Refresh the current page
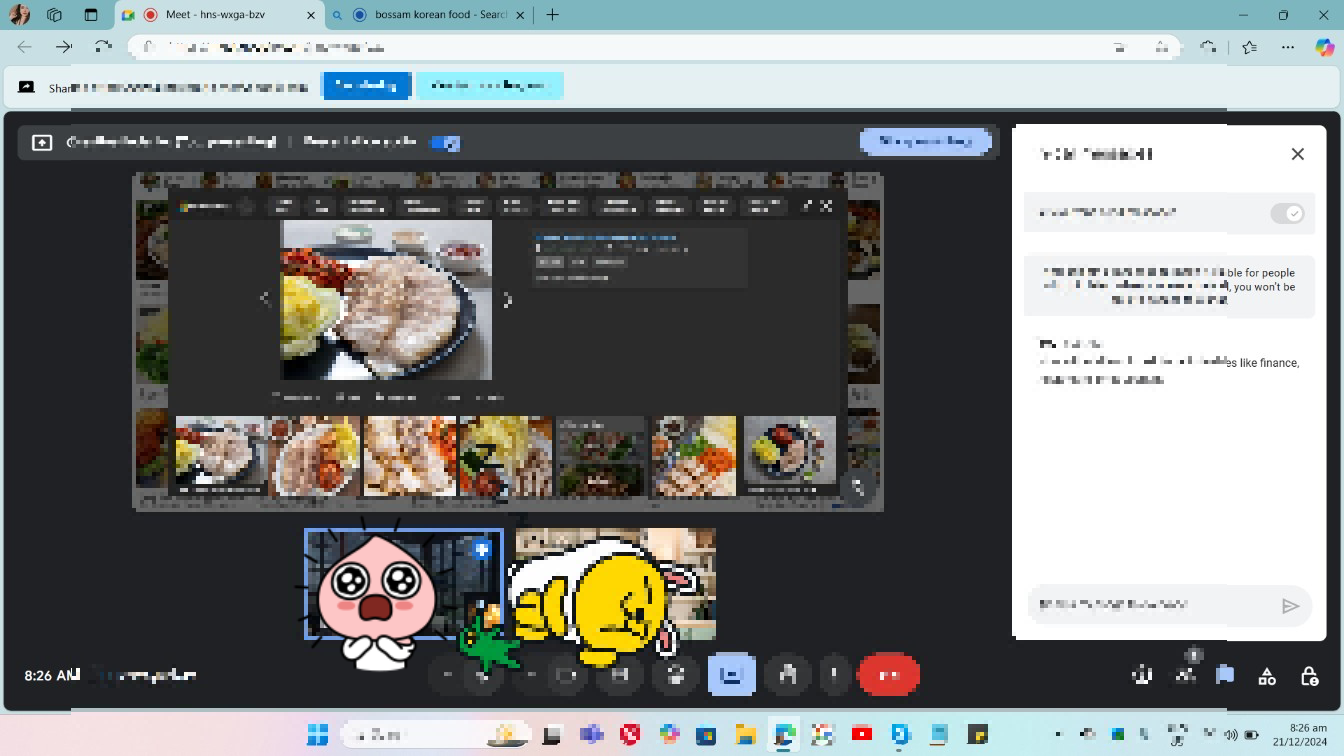Screen dimensions: 1344x756 click(x=103, y=47)
